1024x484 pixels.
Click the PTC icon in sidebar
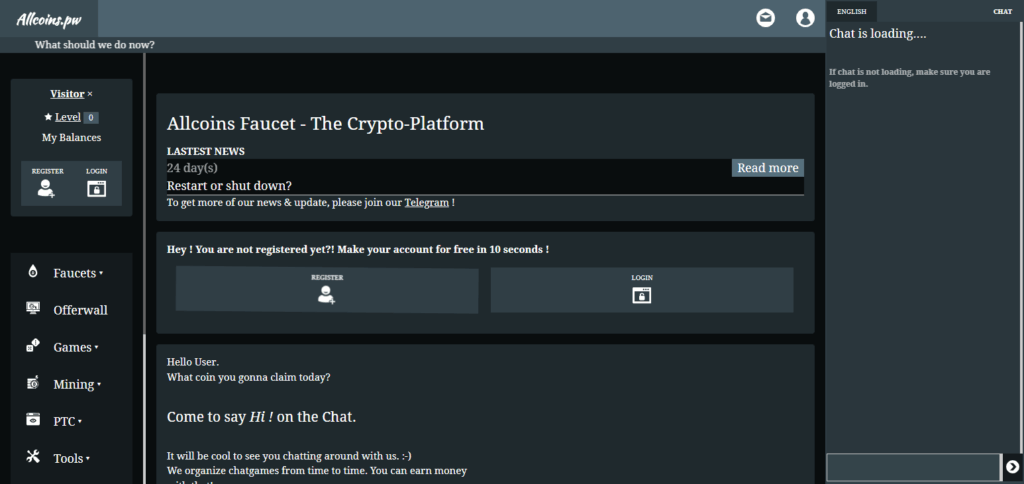(x=33, y=420)
